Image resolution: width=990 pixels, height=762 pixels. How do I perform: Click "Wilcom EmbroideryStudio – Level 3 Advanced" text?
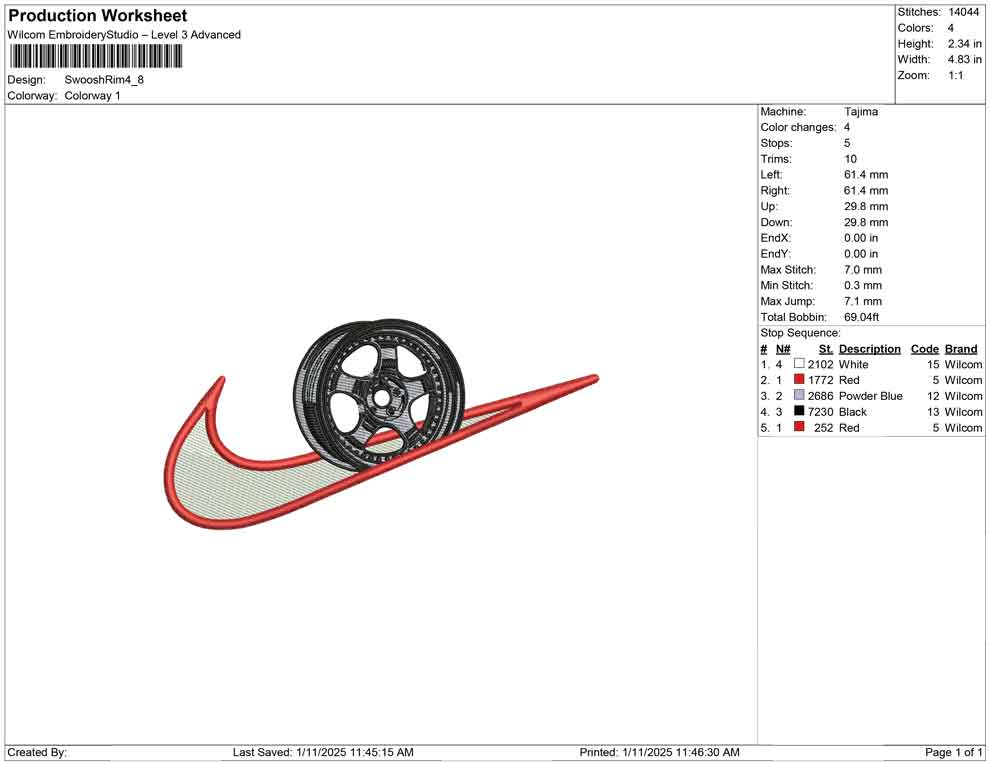[124, 35]
